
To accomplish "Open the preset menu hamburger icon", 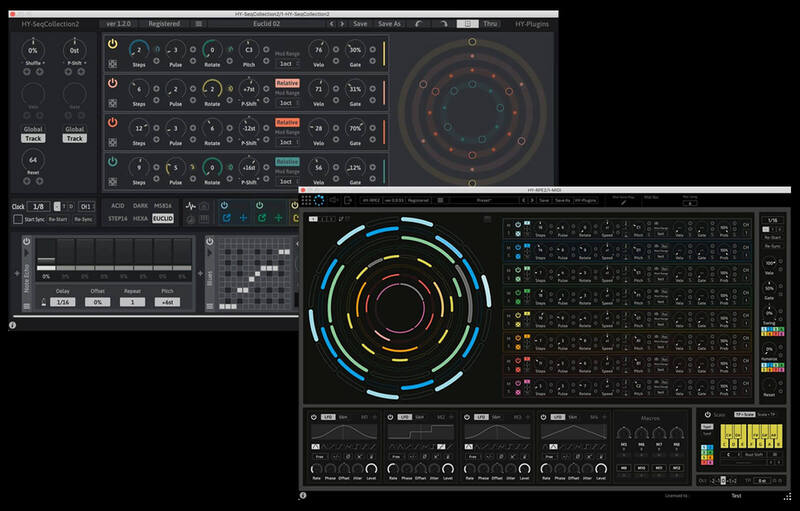I will click(x=199, y=22).
